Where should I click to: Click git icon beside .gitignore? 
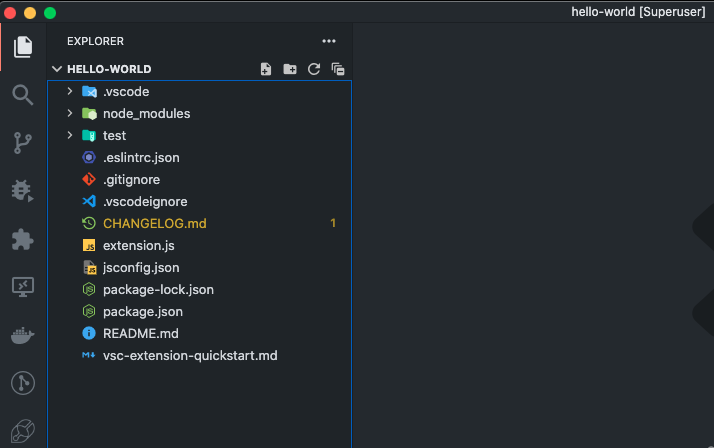[89, 179]
